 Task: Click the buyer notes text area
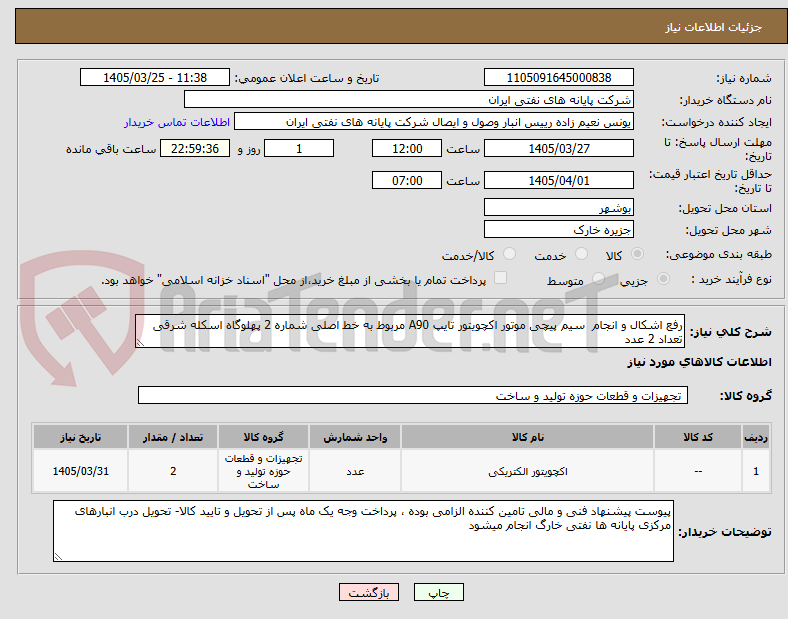tap(363, 531)
